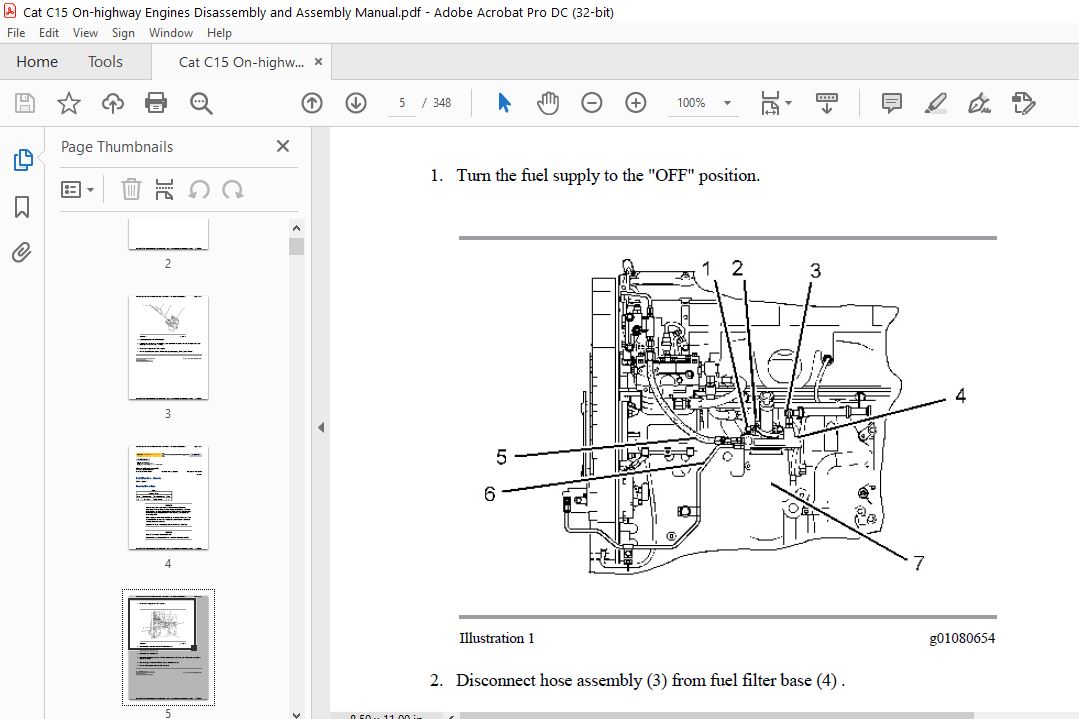This screenshot has width=1079, height=719.
Task: Select the Cat C15 On-highw... document tab
Action: point(241,62)
